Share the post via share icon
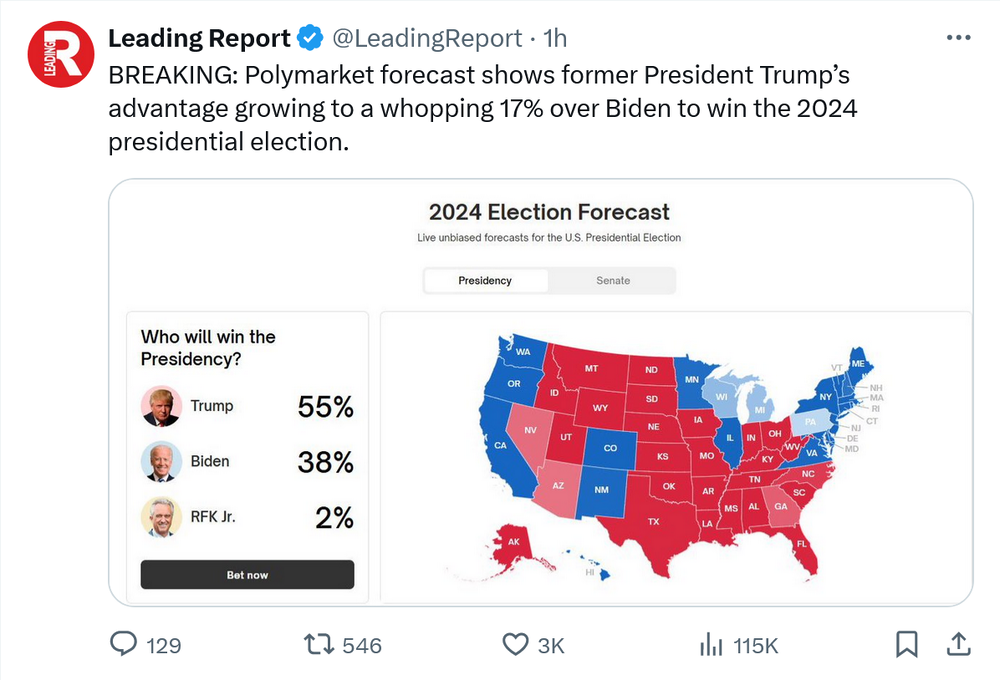This screenshot has height=680, width=1000. coord(957,644)
